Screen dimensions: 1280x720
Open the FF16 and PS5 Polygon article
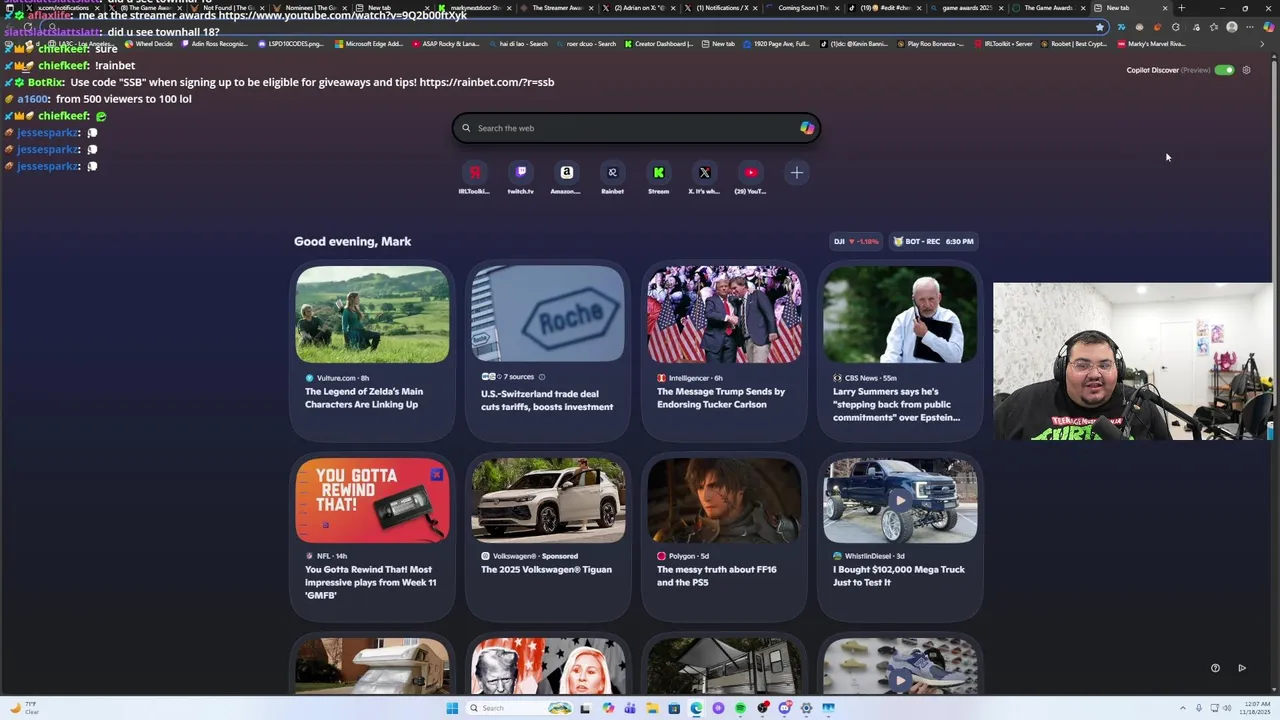click(x=724, y=538)
